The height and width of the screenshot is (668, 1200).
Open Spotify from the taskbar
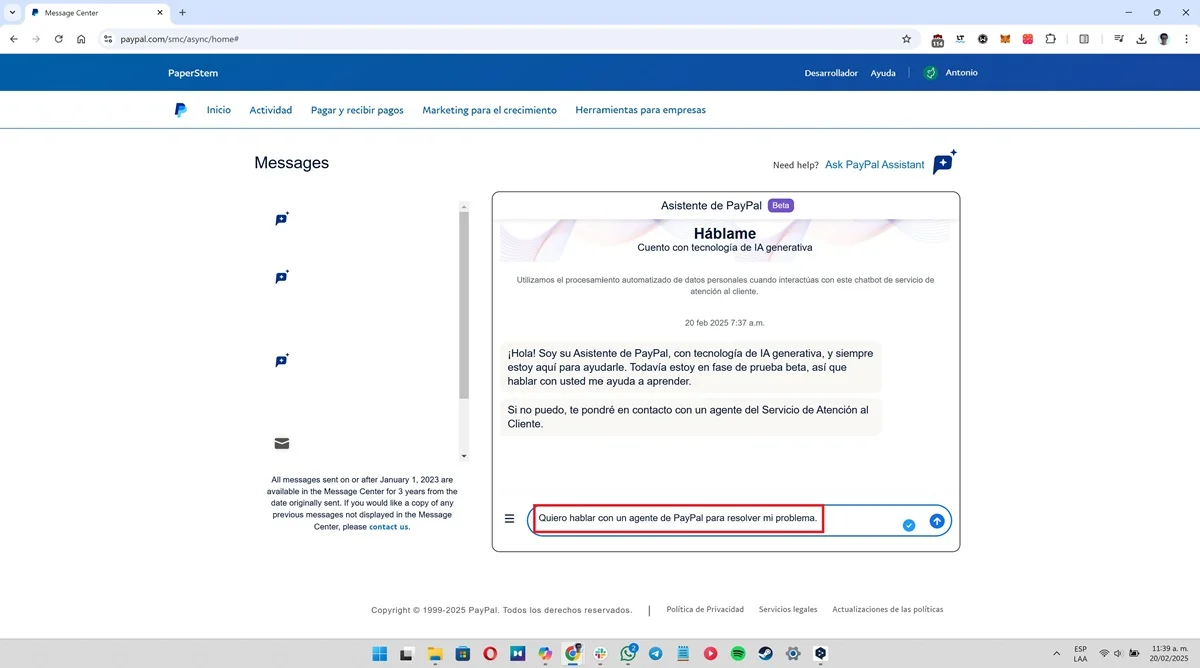point(737,653)
